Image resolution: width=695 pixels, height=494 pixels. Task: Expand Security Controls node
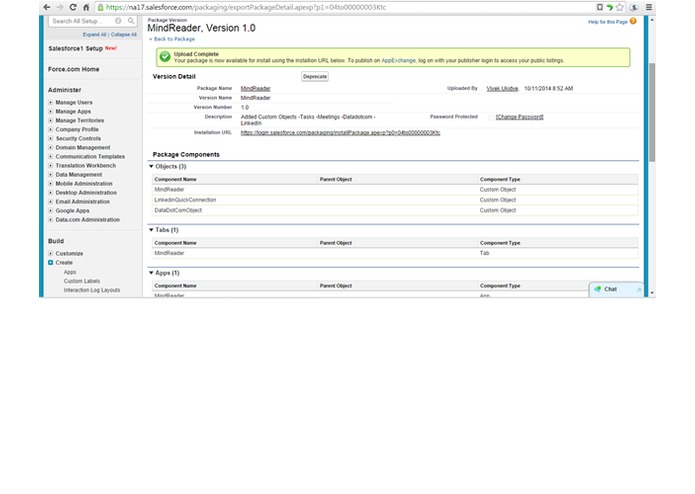51,139
